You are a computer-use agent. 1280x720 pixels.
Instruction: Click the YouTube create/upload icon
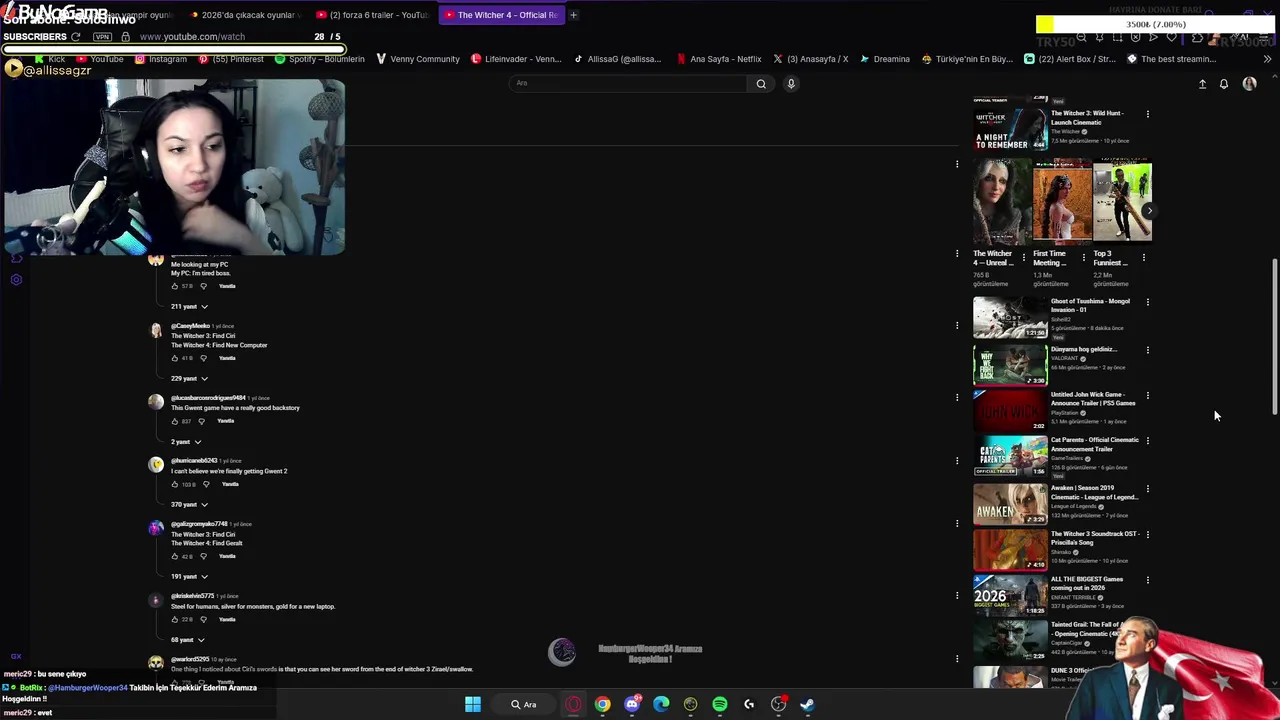coord(1202,84)
